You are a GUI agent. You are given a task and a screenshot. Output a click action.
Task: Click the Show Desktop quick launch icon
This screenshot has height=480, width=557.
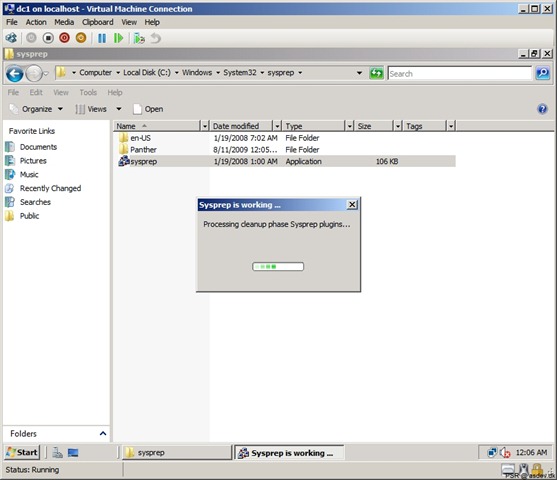pos(73,453)
